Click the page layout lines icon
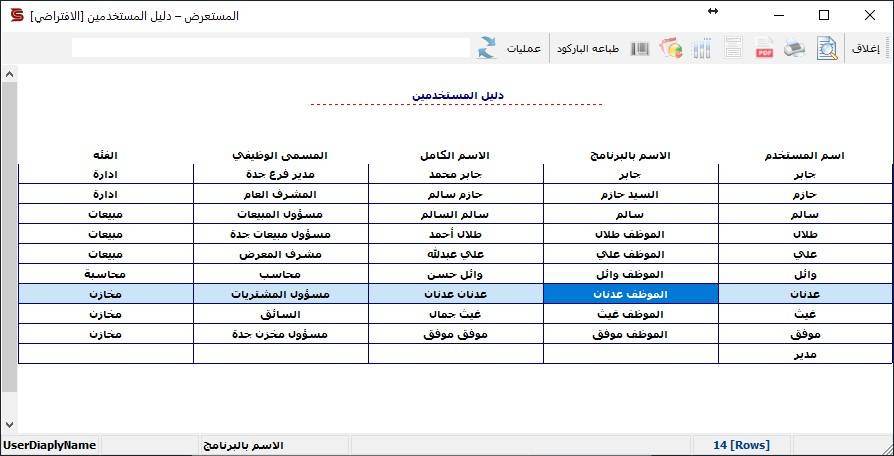The width and height of the screenshot is (894, 456). pyautogui.click(x=733, y=48)
